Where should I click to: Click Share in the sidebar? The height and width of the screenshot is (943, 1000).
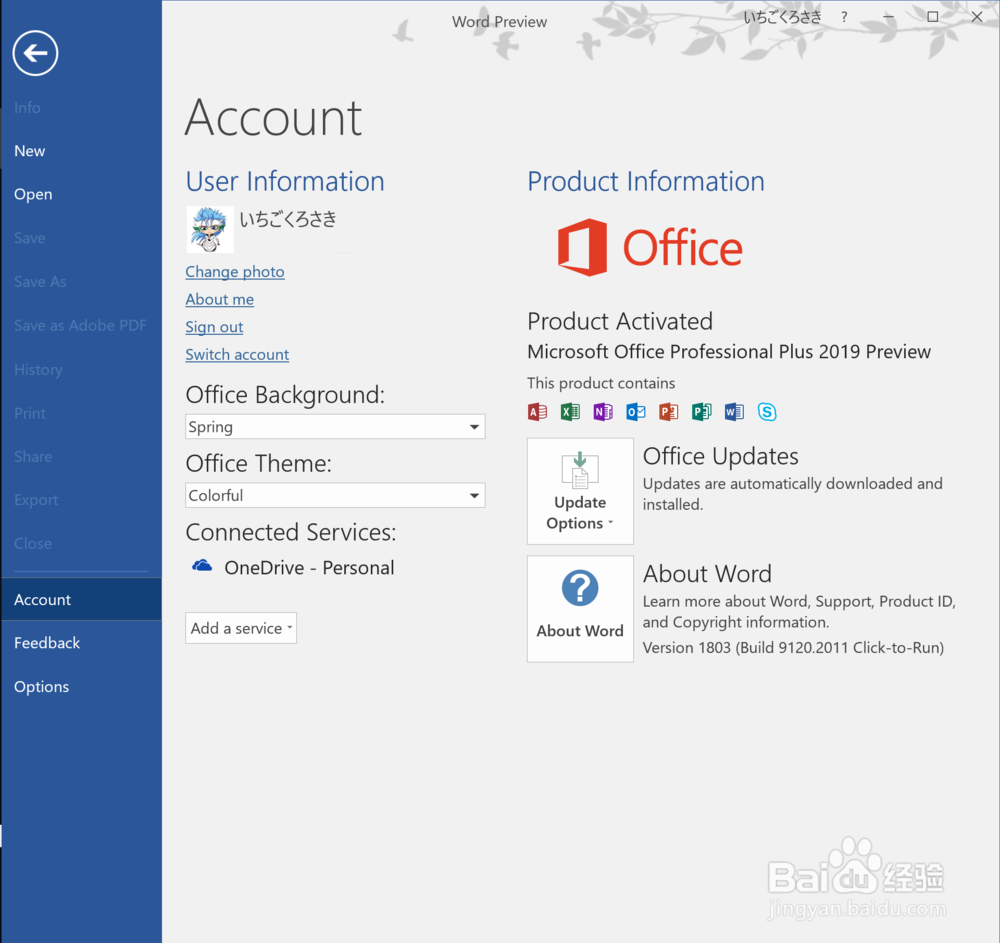tap(81, 457)
